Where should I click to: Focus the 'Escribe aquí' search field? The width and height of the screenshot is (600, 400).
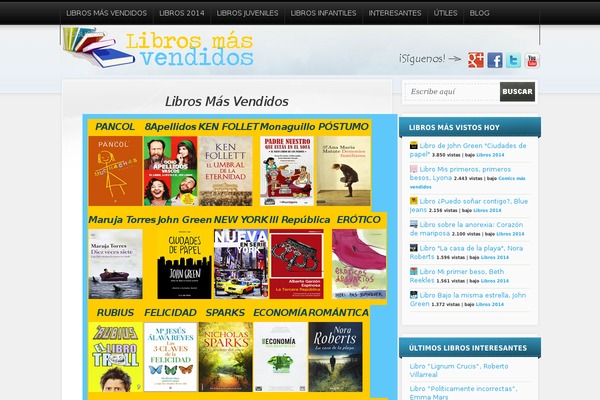pyautogui.click(x=452, y=91)
